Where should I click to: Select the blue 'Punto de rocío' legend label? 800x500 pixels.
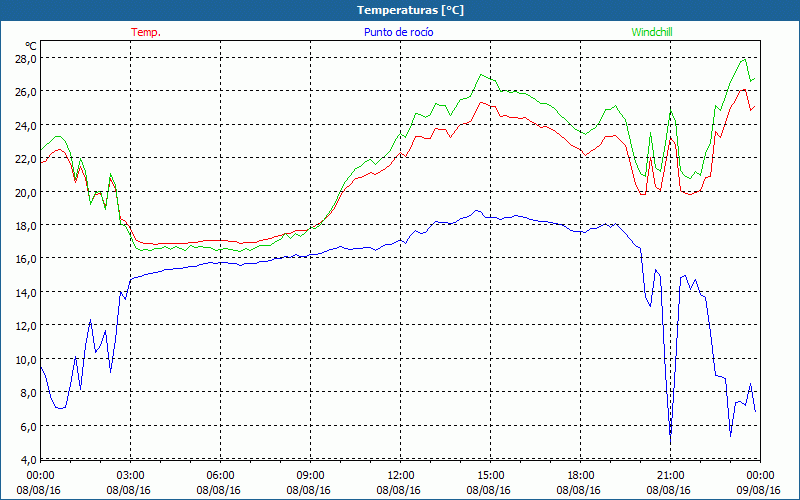(x=398, y=32)
